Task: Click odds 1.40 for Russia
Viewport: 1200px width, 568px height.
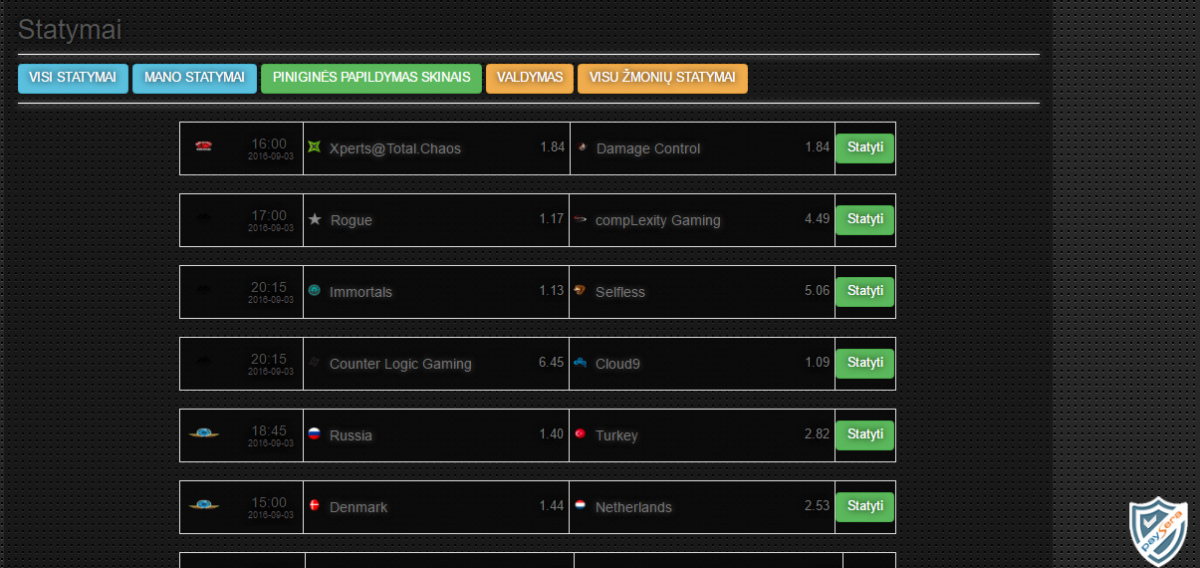Action: (552, 434)
